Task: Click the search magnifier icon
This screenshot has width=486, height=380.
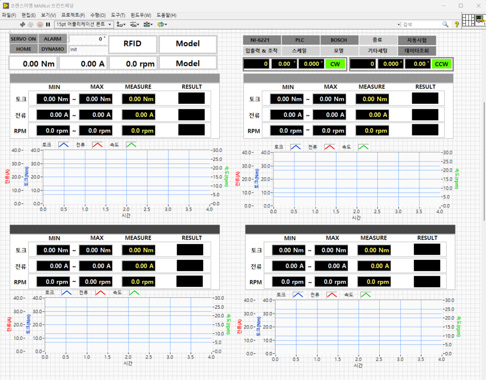Action: (x=445, y=24)
